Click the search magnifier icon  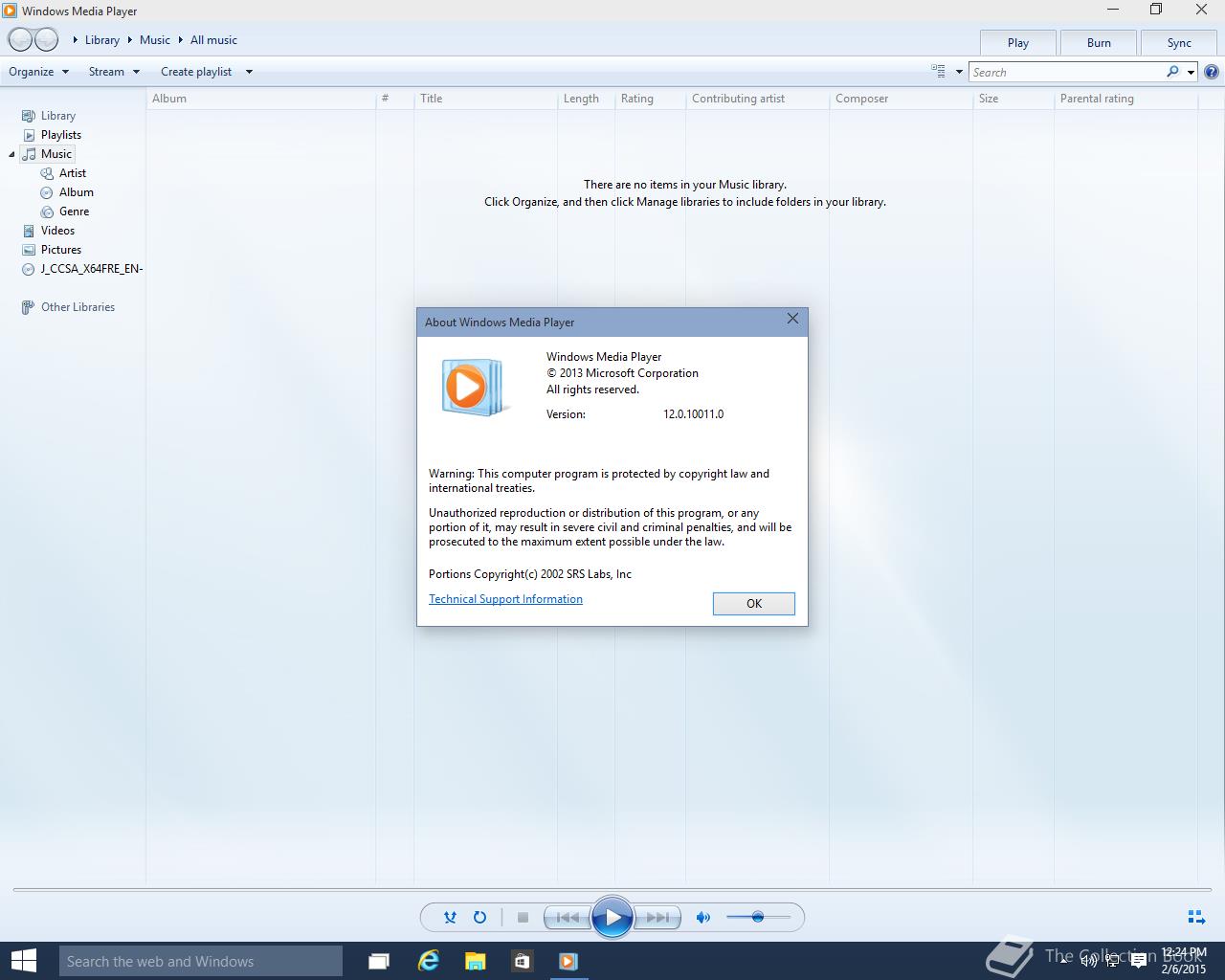(1173, 72)
